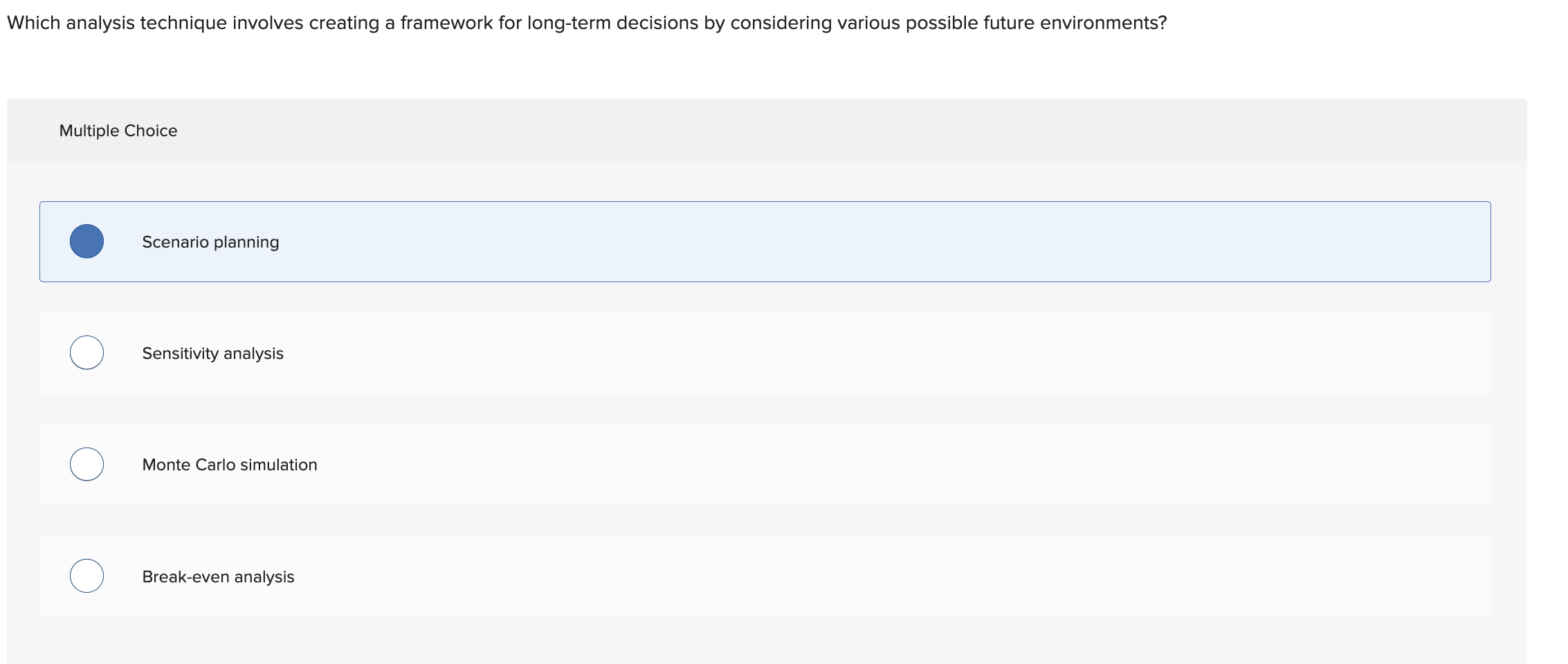
Task: Click the Break-even analysis label text
Action: coord(218,576)
